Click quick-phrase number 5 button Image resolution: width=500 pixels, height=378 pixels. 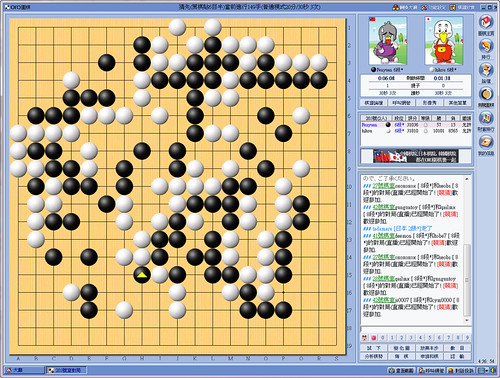pos(430,338)
